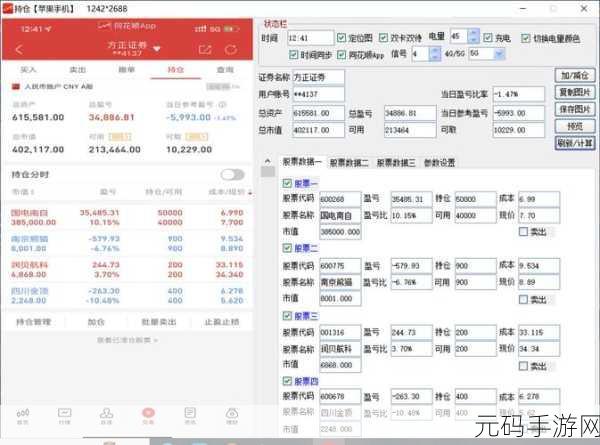Click the 复制图片 button

coord(574,92)
